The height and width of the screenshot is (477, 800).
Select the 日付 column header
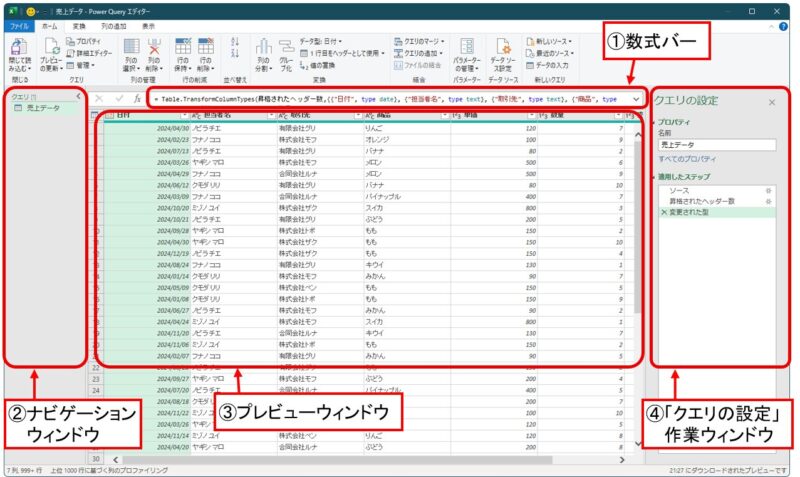point(145,116)
